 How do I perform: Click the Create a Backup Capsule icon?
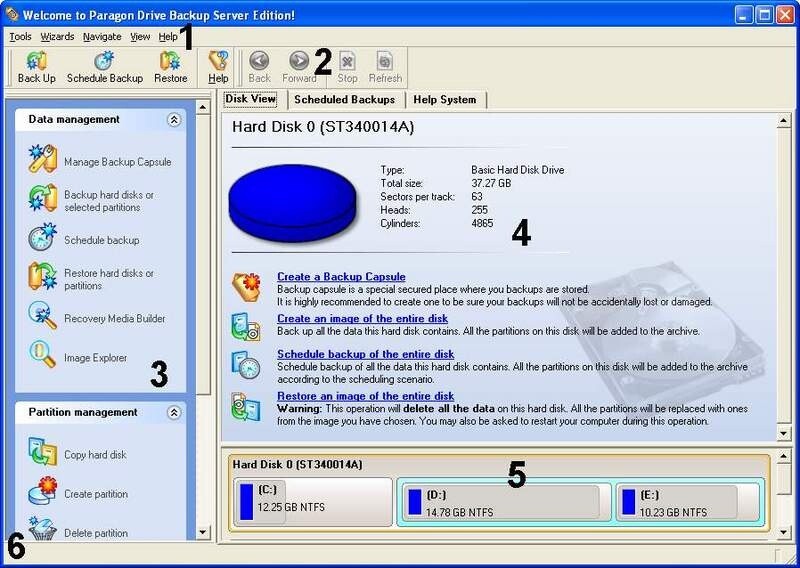click(x=246, y=287)
